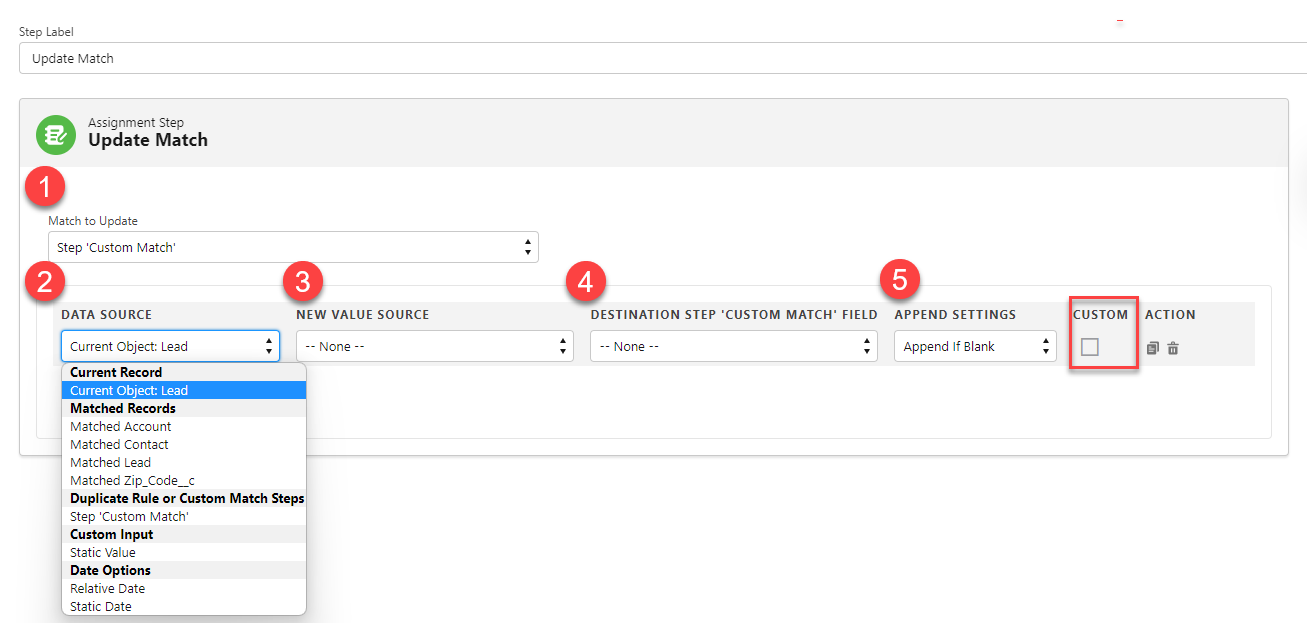Pick Step 'Custom Match' in dropdown list
The width and height of the screenshot is (1307, 623).
click(x=129, y=516)
